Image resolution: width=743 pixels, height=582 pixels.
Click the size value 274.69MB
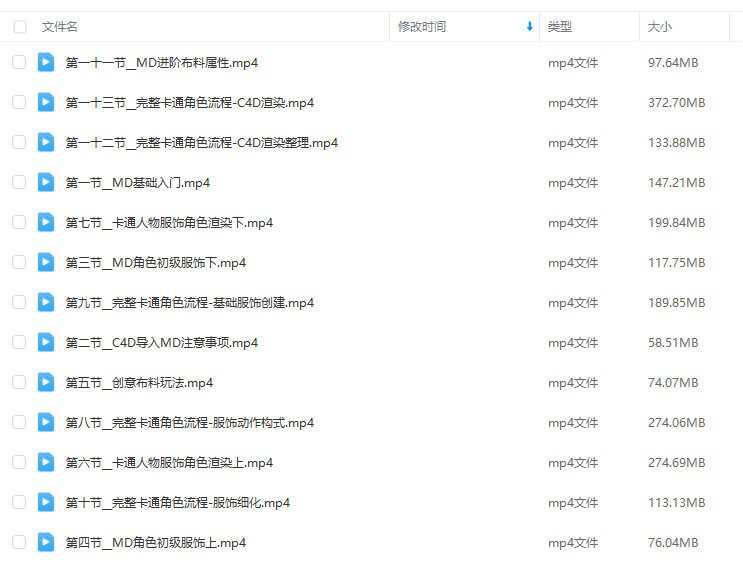point(677,463)
